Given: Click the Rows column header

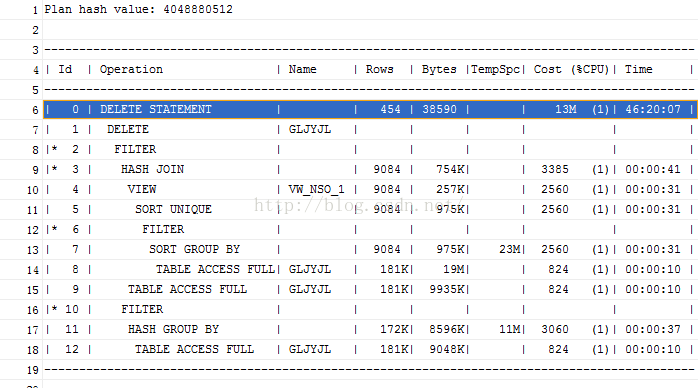Looking at the screenshot, I should 380,69.
